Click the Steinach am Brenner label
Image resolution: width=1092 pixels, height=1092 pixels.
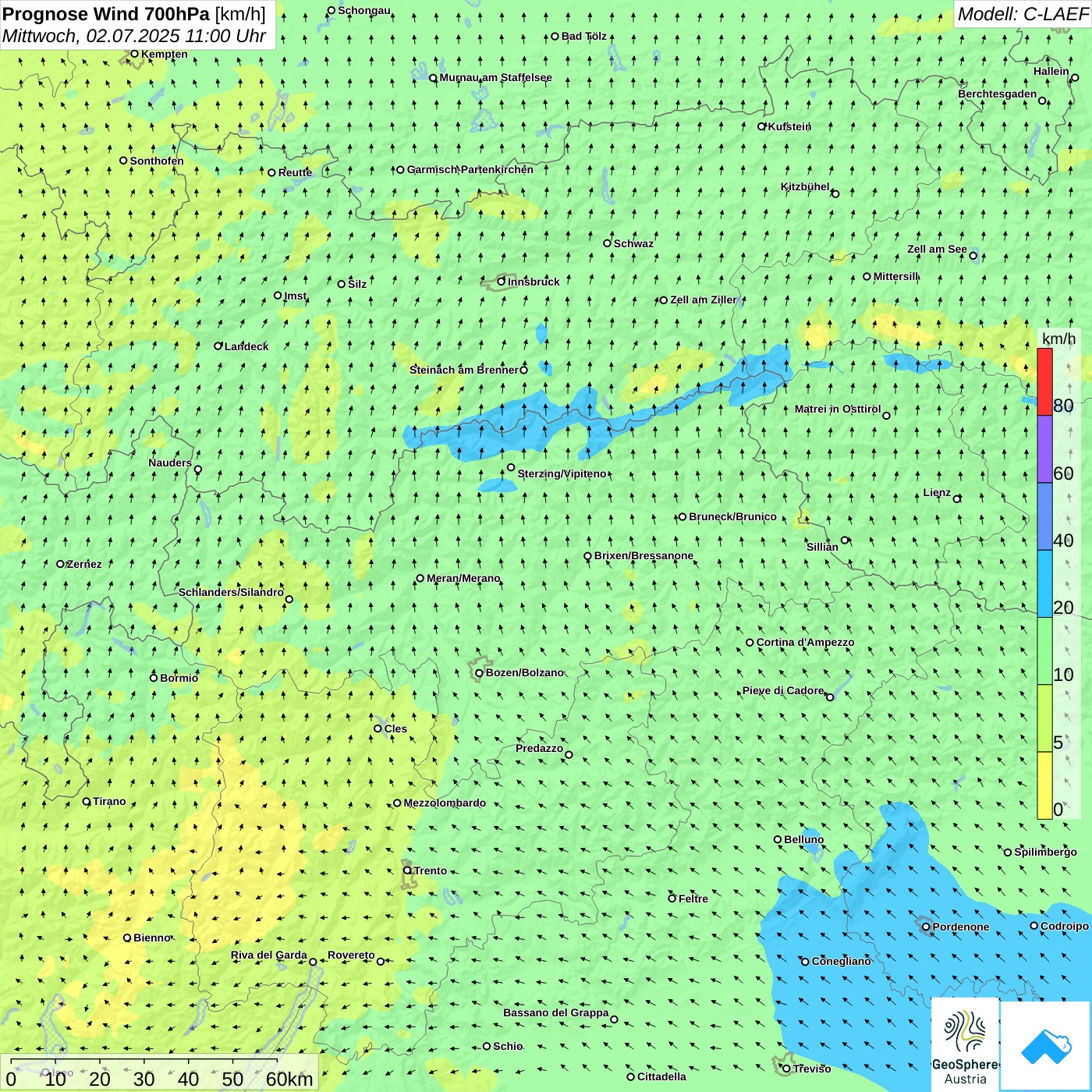(x=463, y=370)
